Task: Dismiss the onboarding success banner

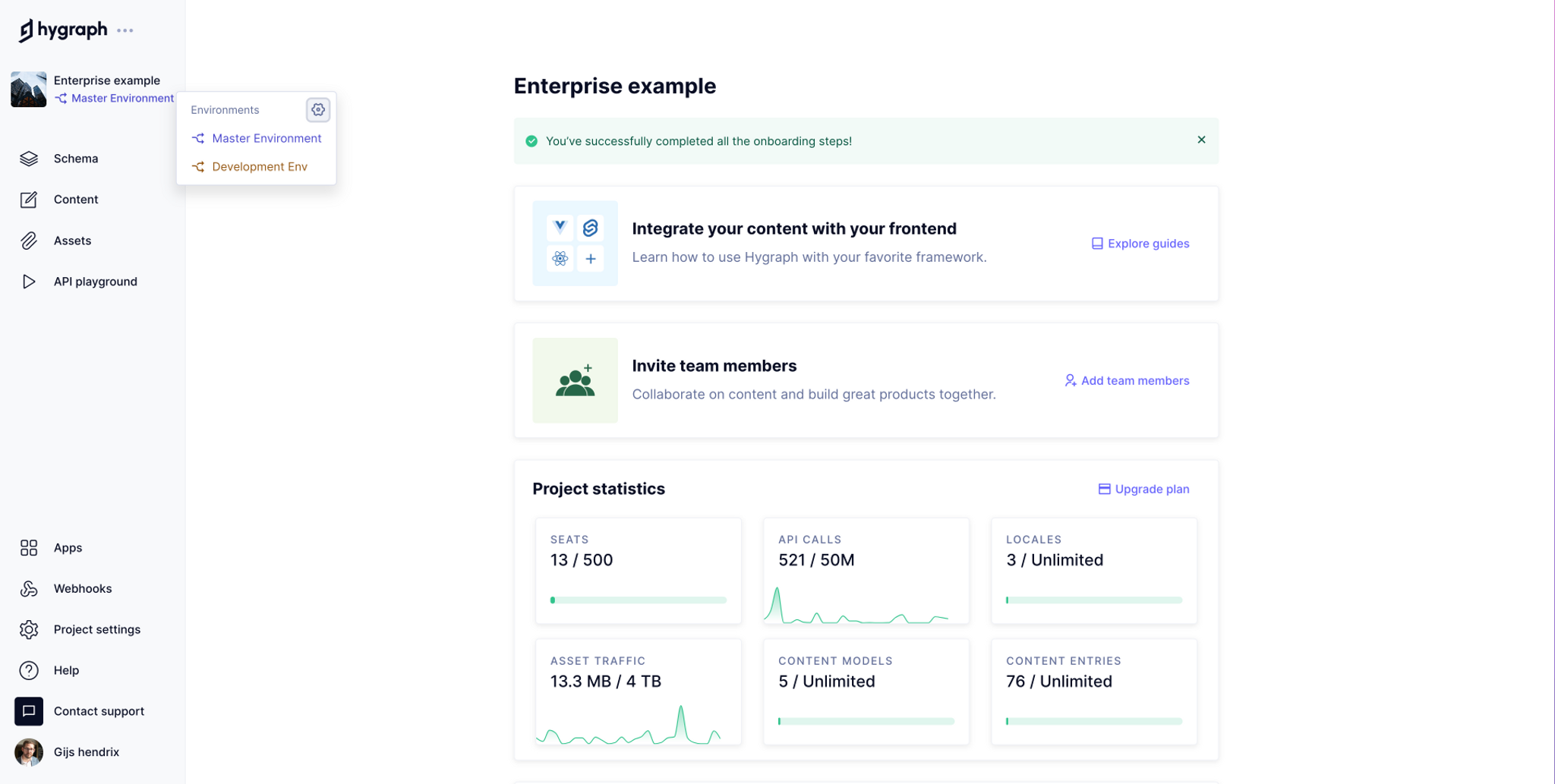Action: pyautogui.click(x=1201, y=140)
